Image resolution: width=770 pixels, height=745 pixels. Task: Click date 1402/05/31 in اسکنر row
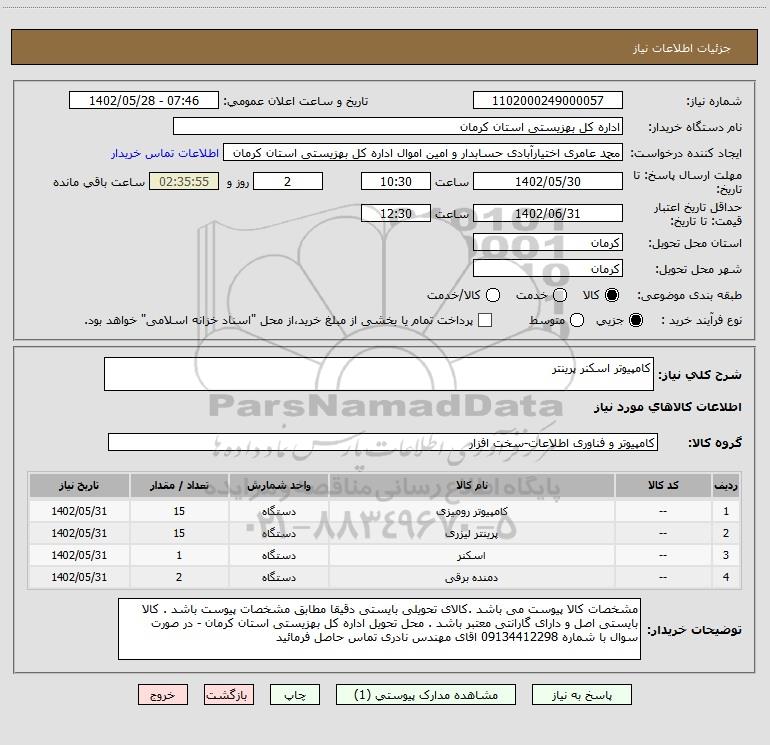point(79,555)
